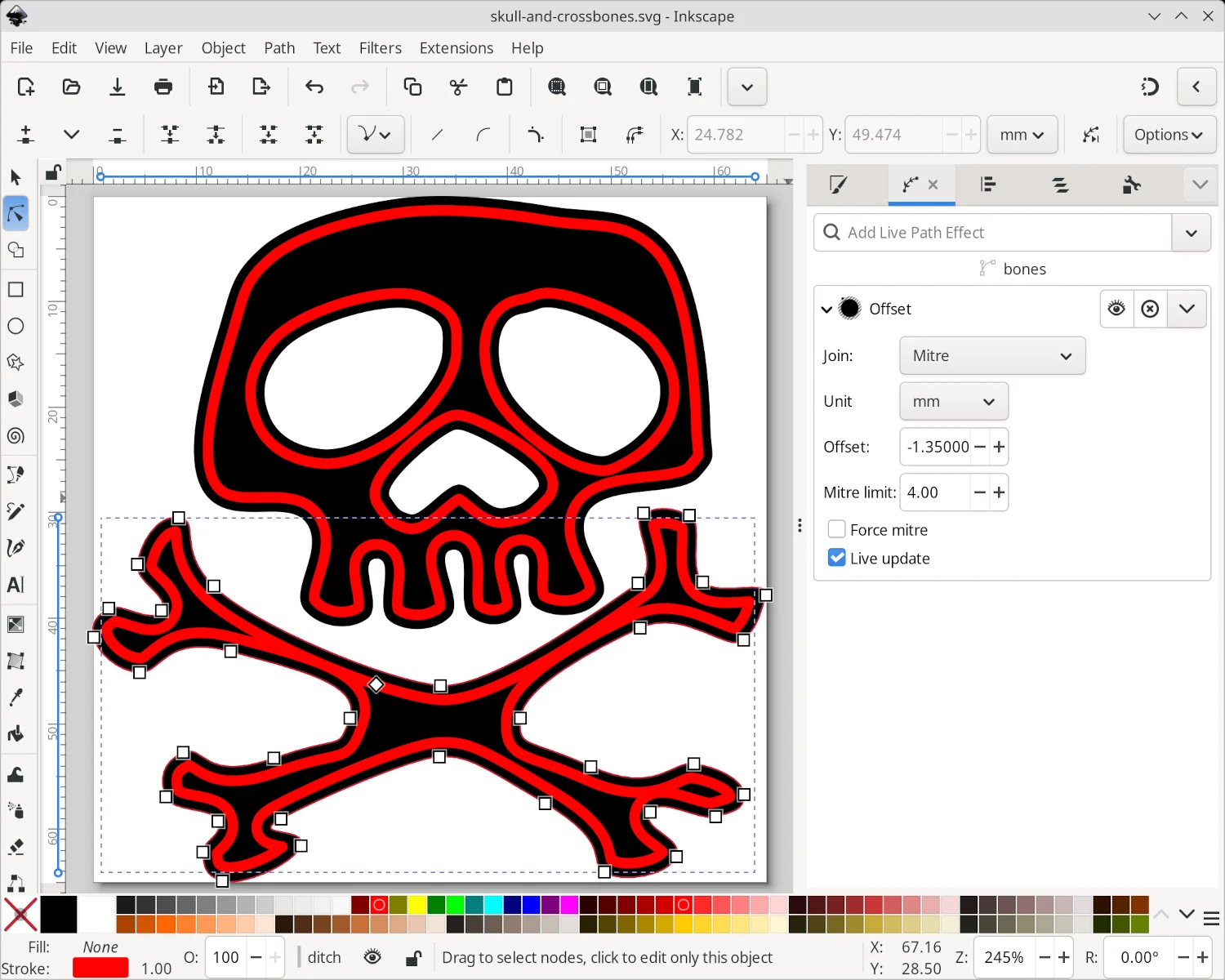The height and width of the screenshot is (980, 1225).
Task: Activate the Text tool
Action: (x=16, y=585)
